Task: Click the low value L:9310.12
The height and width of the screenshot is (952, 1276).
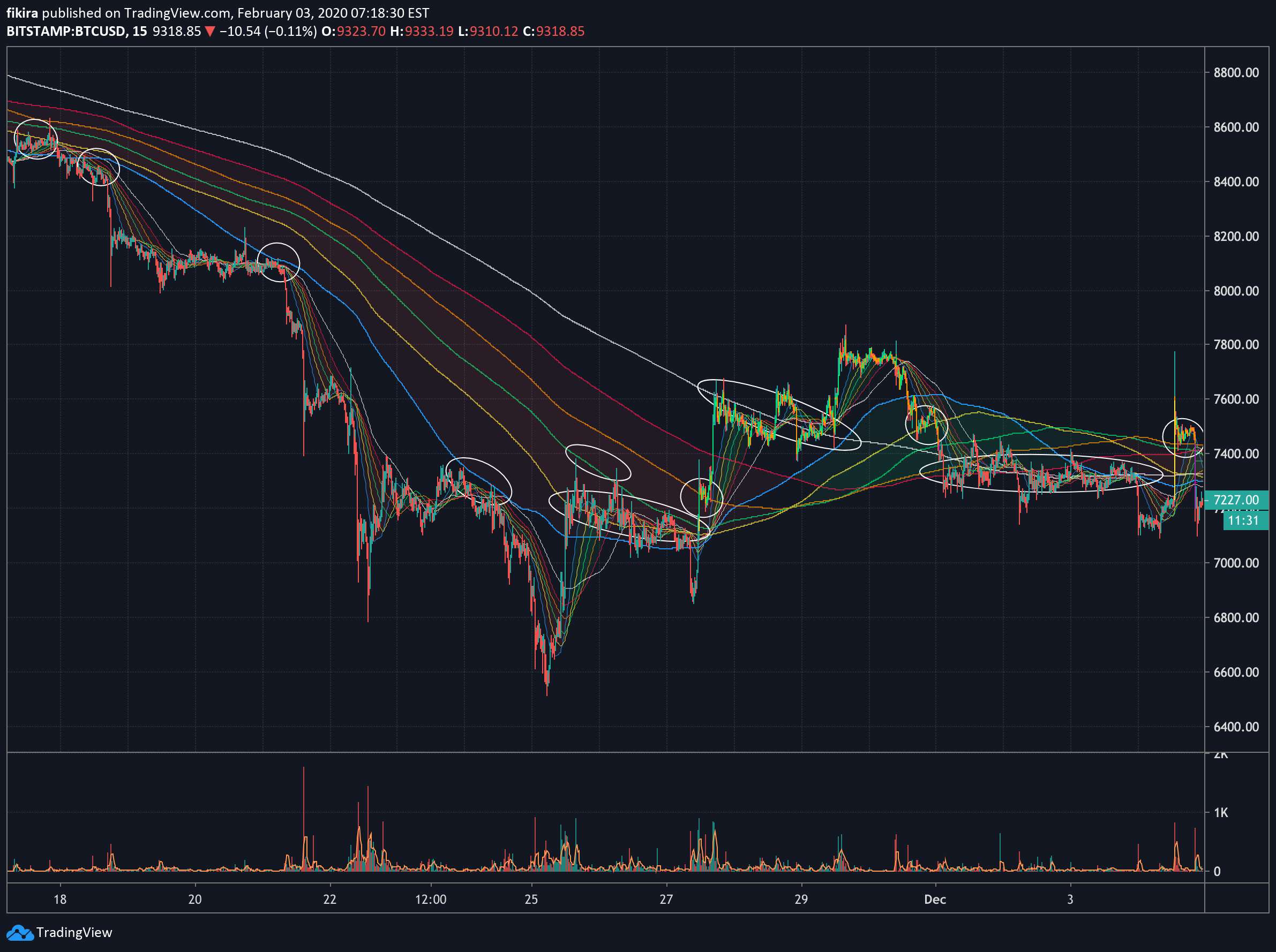Action: [x=489, y=31]
